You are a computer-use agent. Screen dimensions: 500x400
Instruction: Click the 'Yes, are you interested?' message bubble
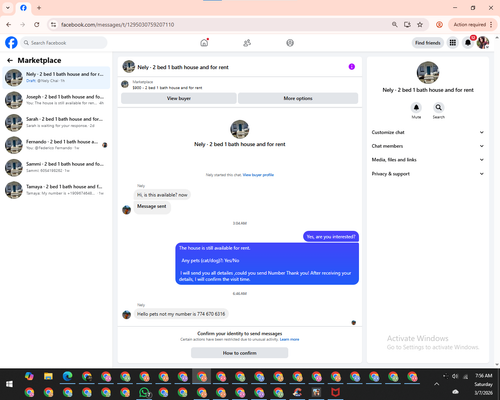(331, 237)
